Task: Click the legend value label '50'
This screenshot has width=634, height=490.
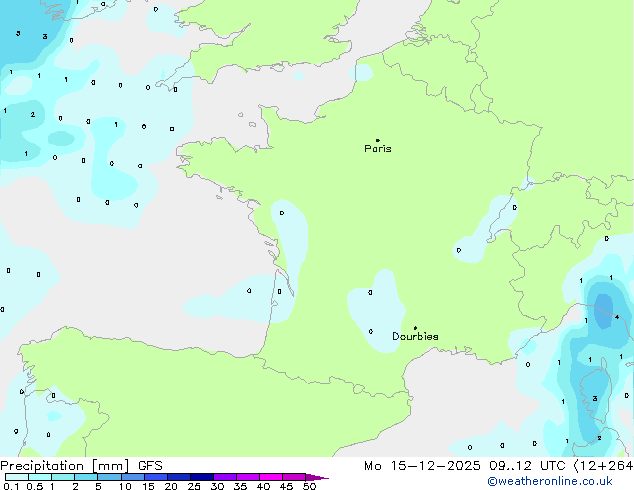Action: point(309,486)
